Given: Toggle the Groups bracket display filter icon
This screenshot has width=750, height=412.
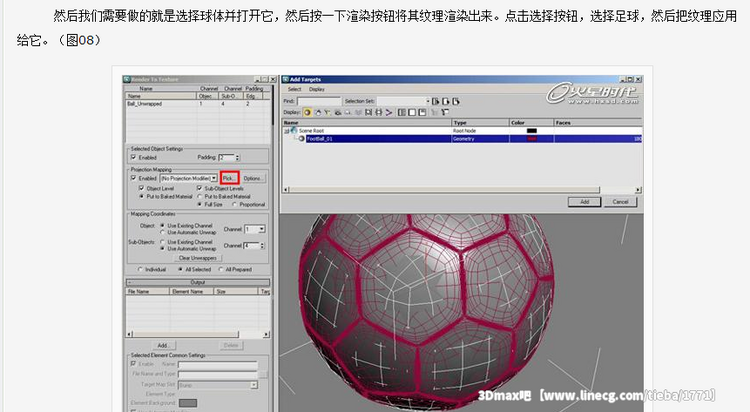Looking at the screenshot, I should click(368, 112).
